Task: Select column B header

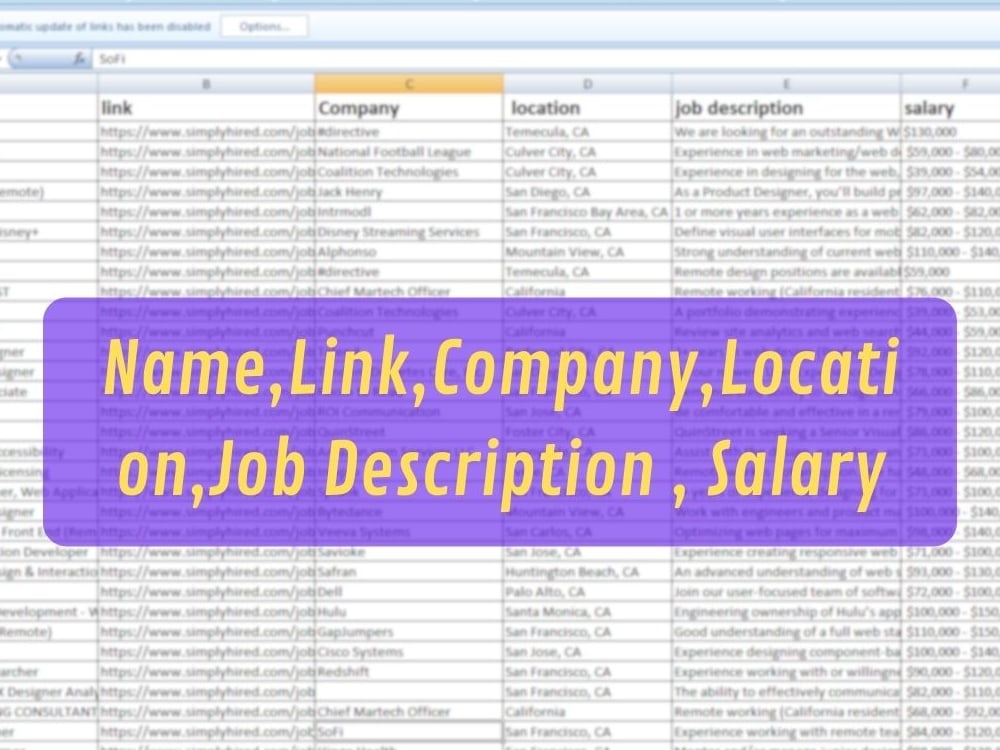Action: [x=206, y=84]
